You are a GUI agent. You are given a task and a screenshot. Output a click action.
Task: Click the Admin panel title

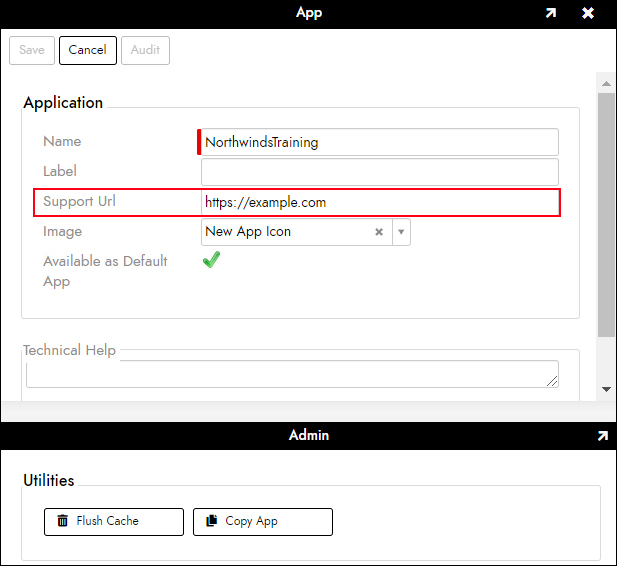[x=309, y=435]
